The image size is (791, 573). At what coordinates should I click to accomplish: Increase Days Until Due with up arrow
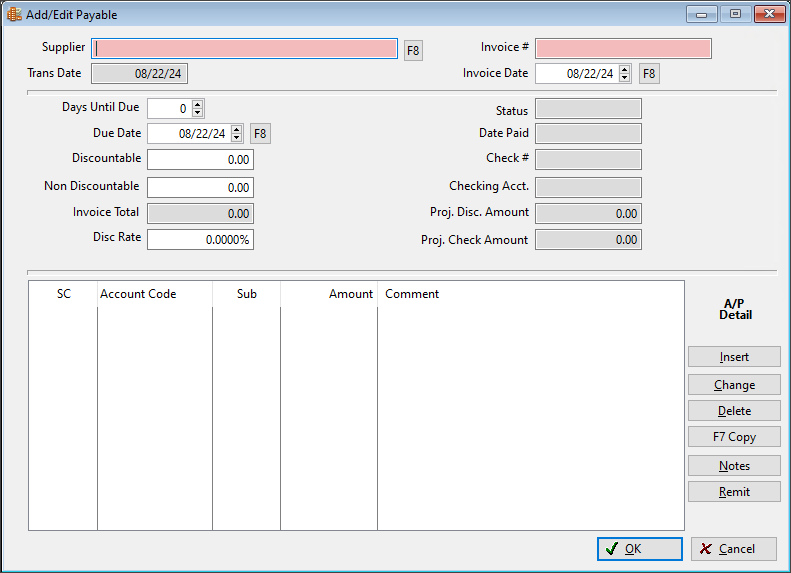click(198, 104)
